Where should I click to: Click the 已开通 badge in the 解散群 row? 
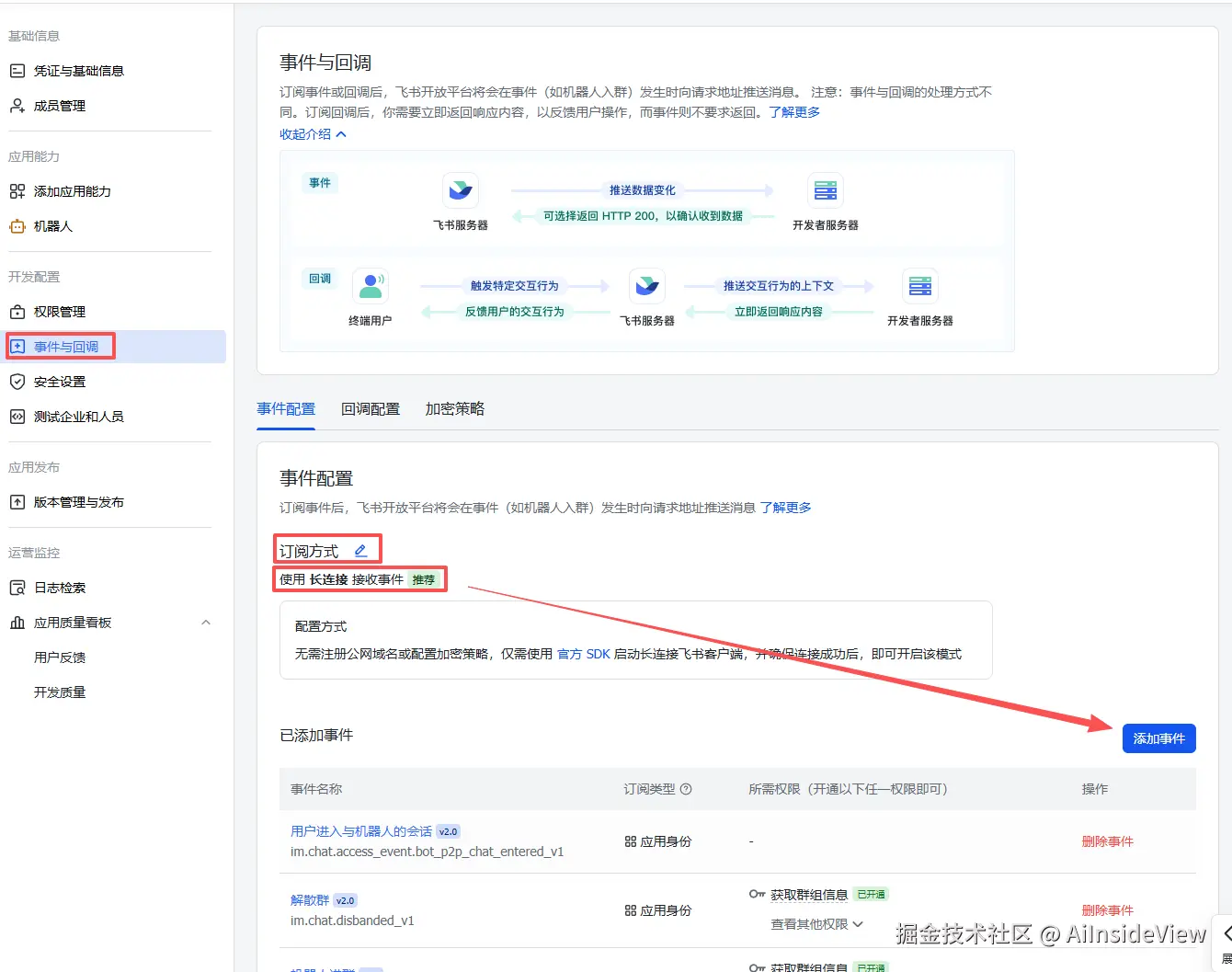point(871,894)
